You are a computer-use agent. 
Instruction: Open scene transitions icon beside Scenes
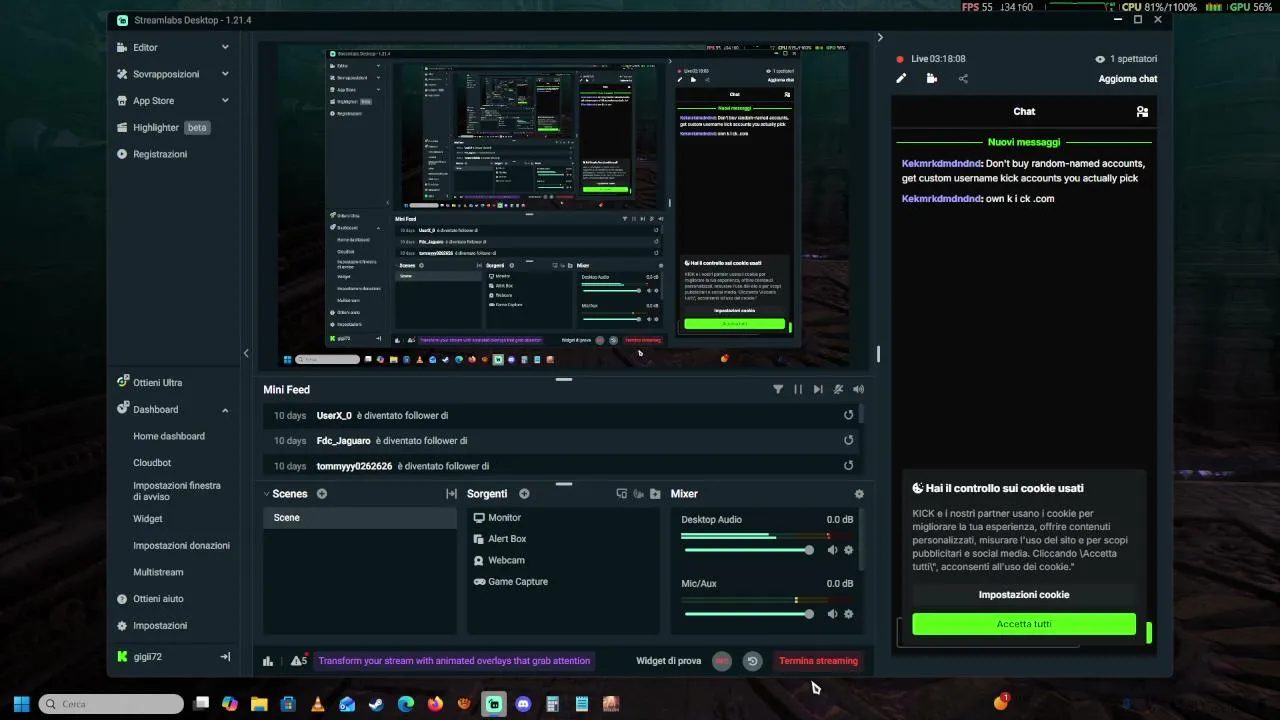tap(451, 494)
